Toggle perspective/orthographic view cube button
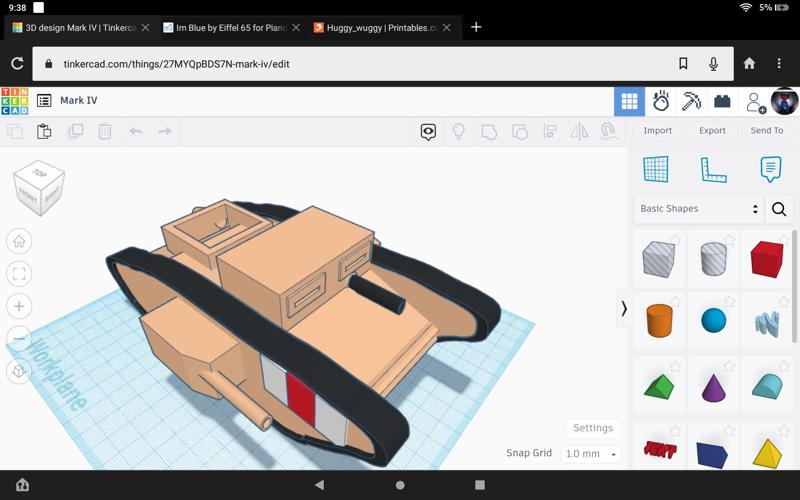 (19, 371)
